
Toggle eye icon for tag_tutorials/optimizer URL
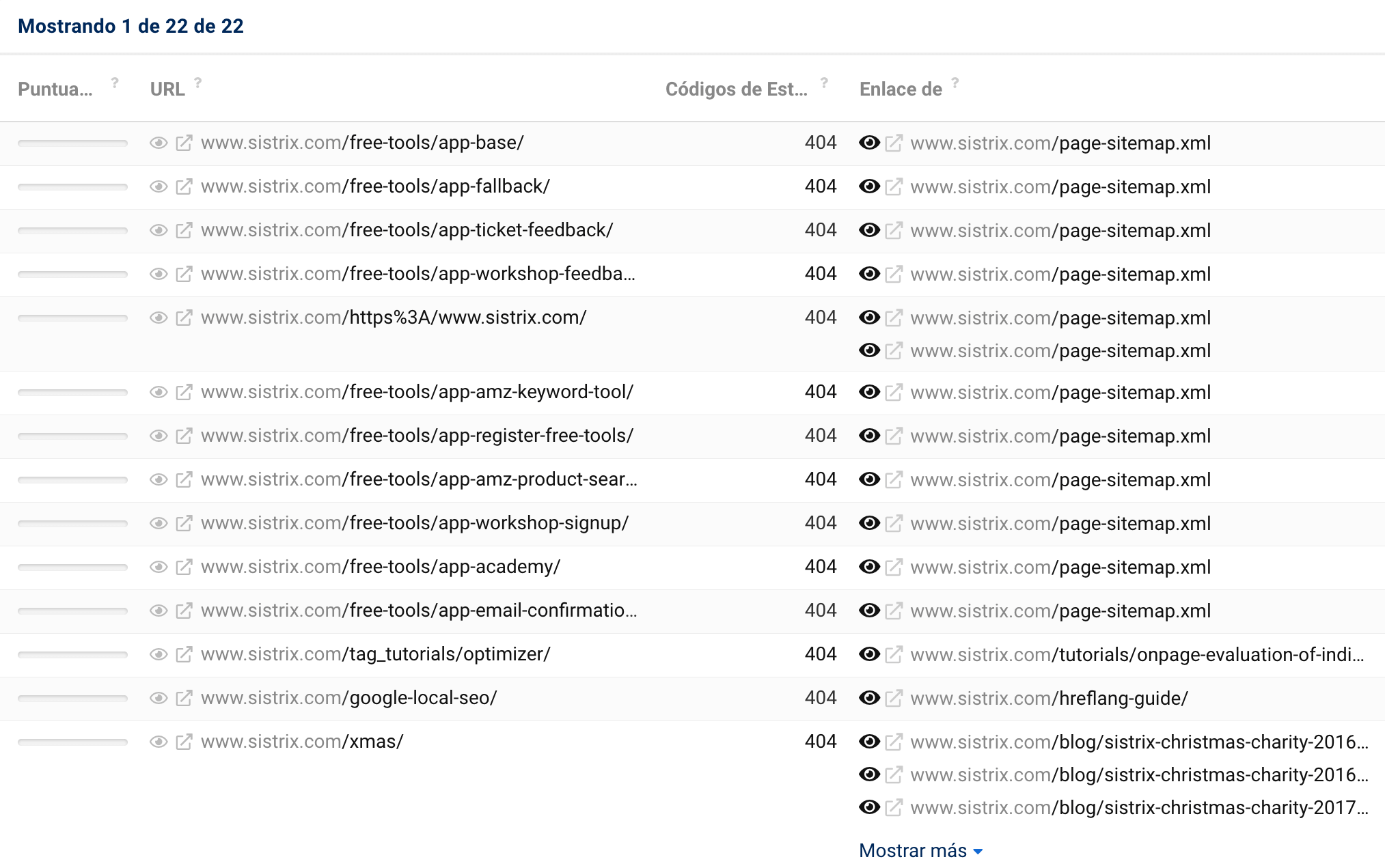click(159, 654)
